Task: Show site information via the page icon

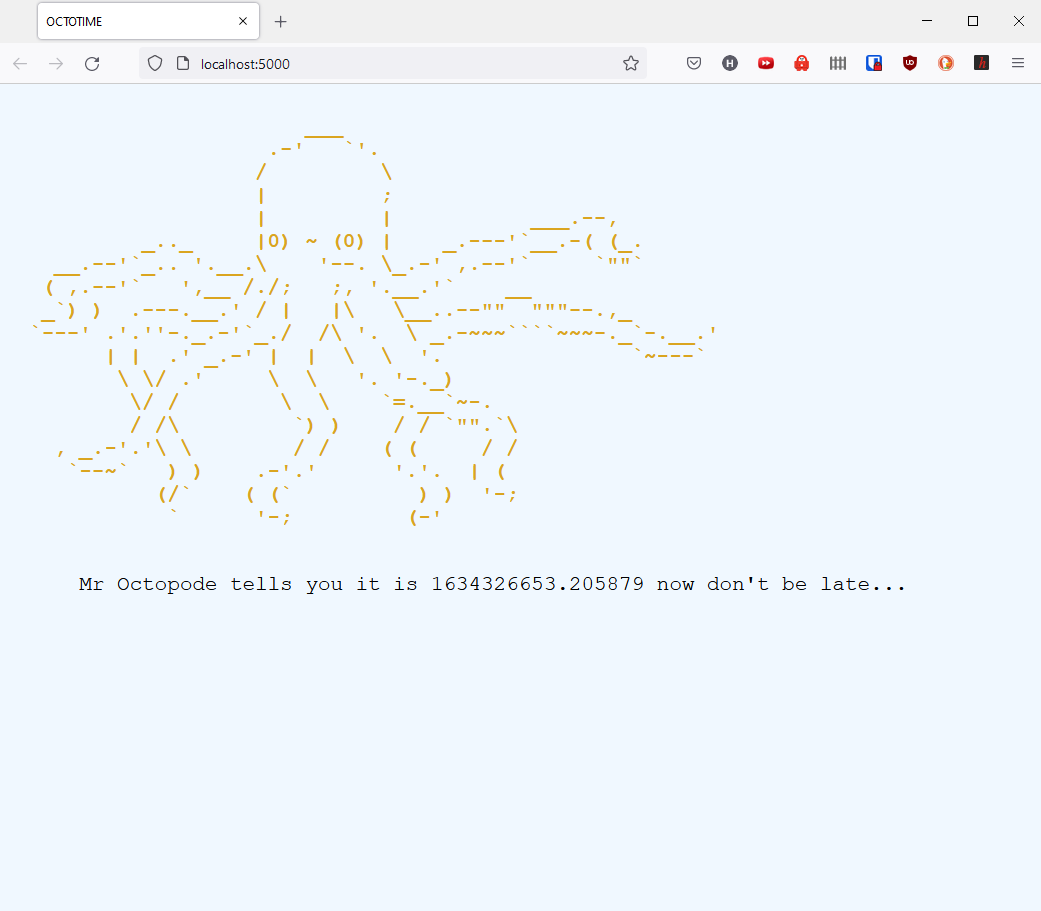Action: pyautogui.click(x=183, y=64)
